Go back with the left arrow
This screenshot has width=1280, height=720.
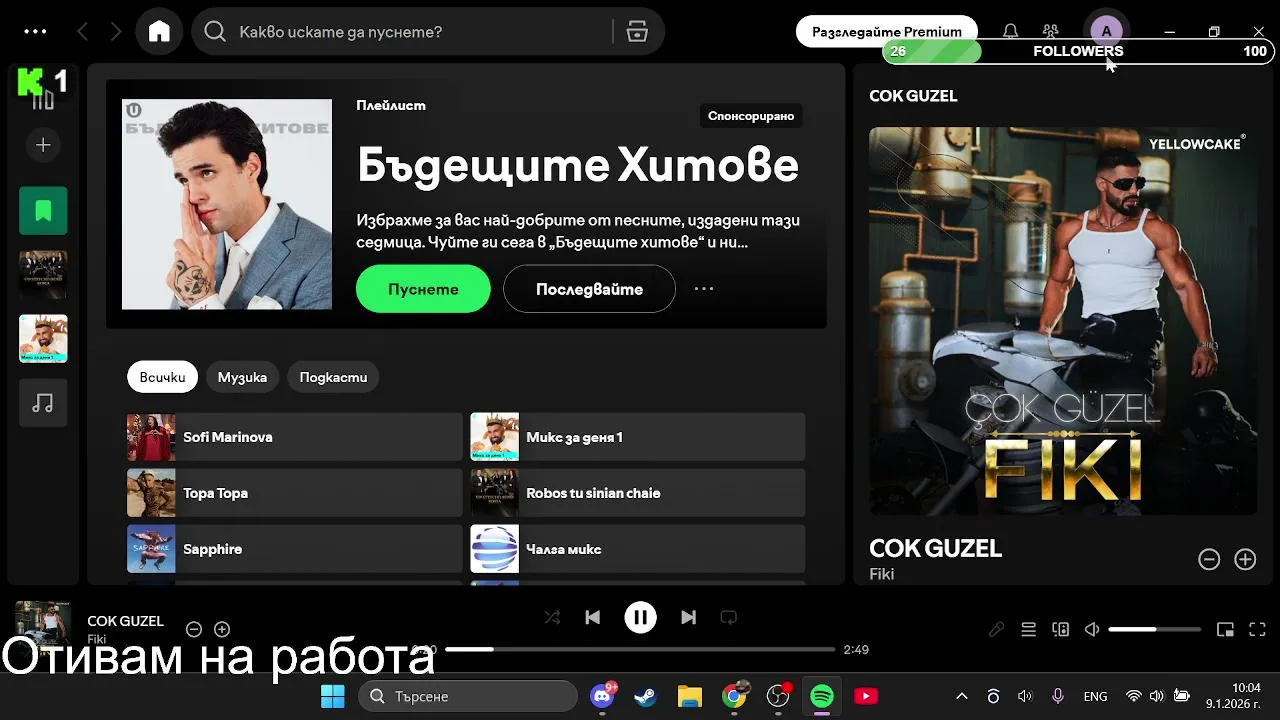pyautogui.click(x=83, y=32)
